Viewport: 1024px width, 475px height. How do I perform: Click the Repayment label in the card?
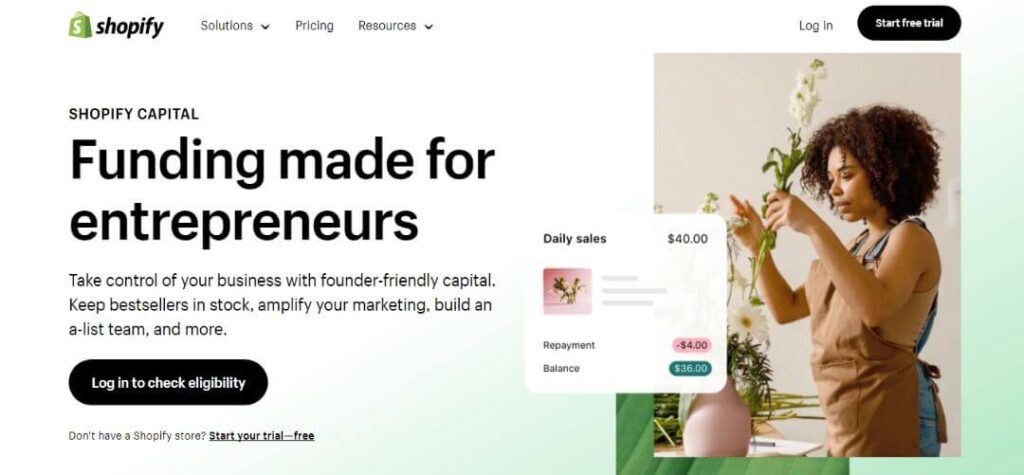coord(569,345)
